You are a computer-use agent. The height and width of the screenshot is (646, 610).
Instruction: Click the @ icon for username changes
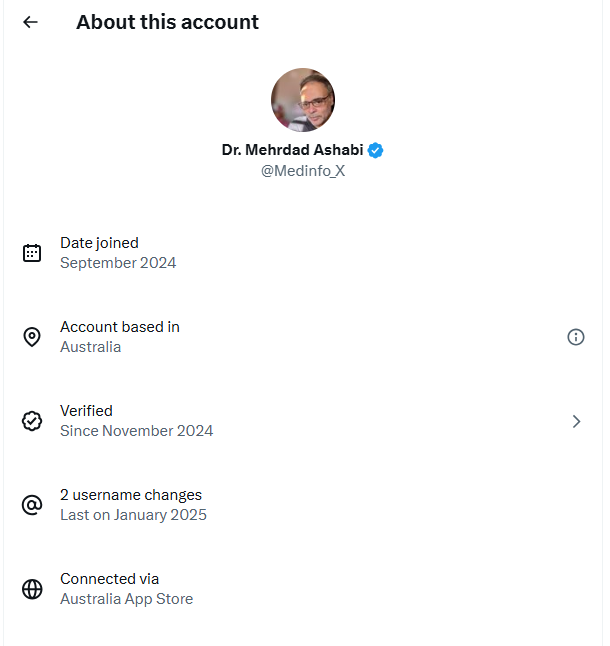(32, 505)
